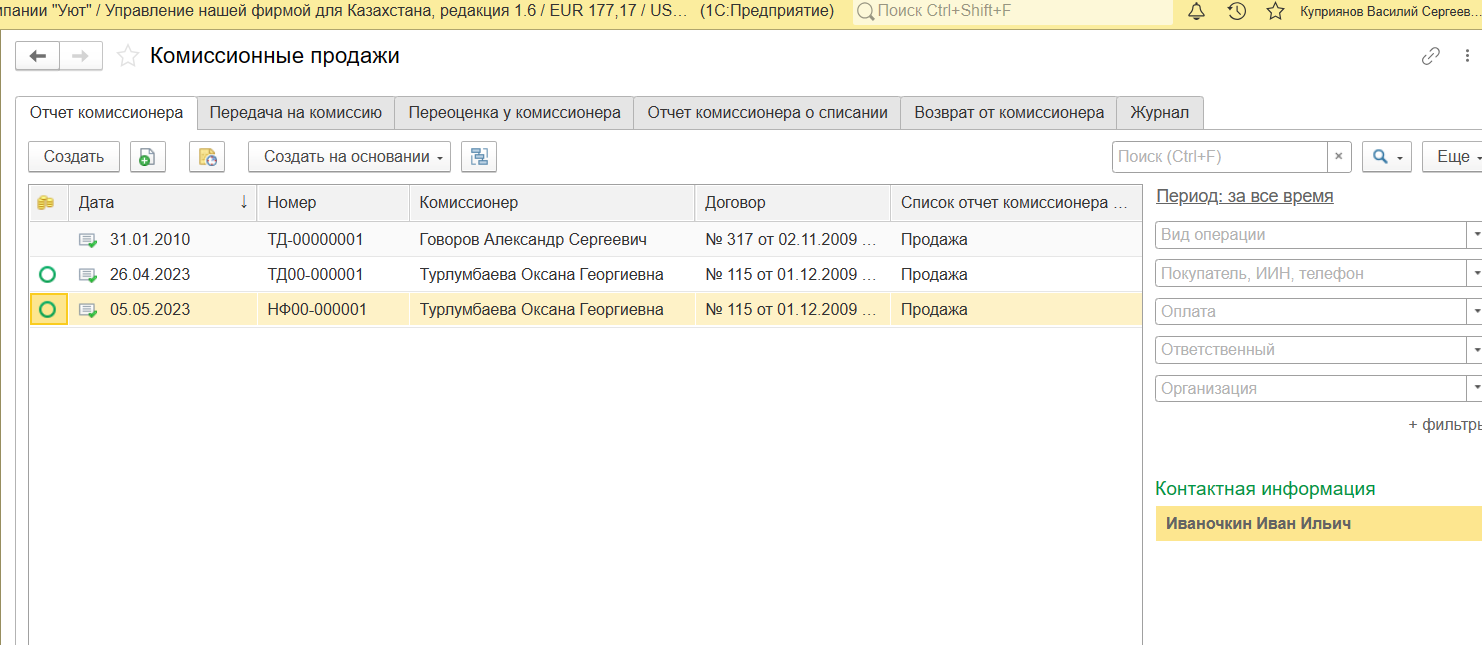Expand the Вид операции filter dropdown
The image size is (1482, 645).
[1474, 235]
